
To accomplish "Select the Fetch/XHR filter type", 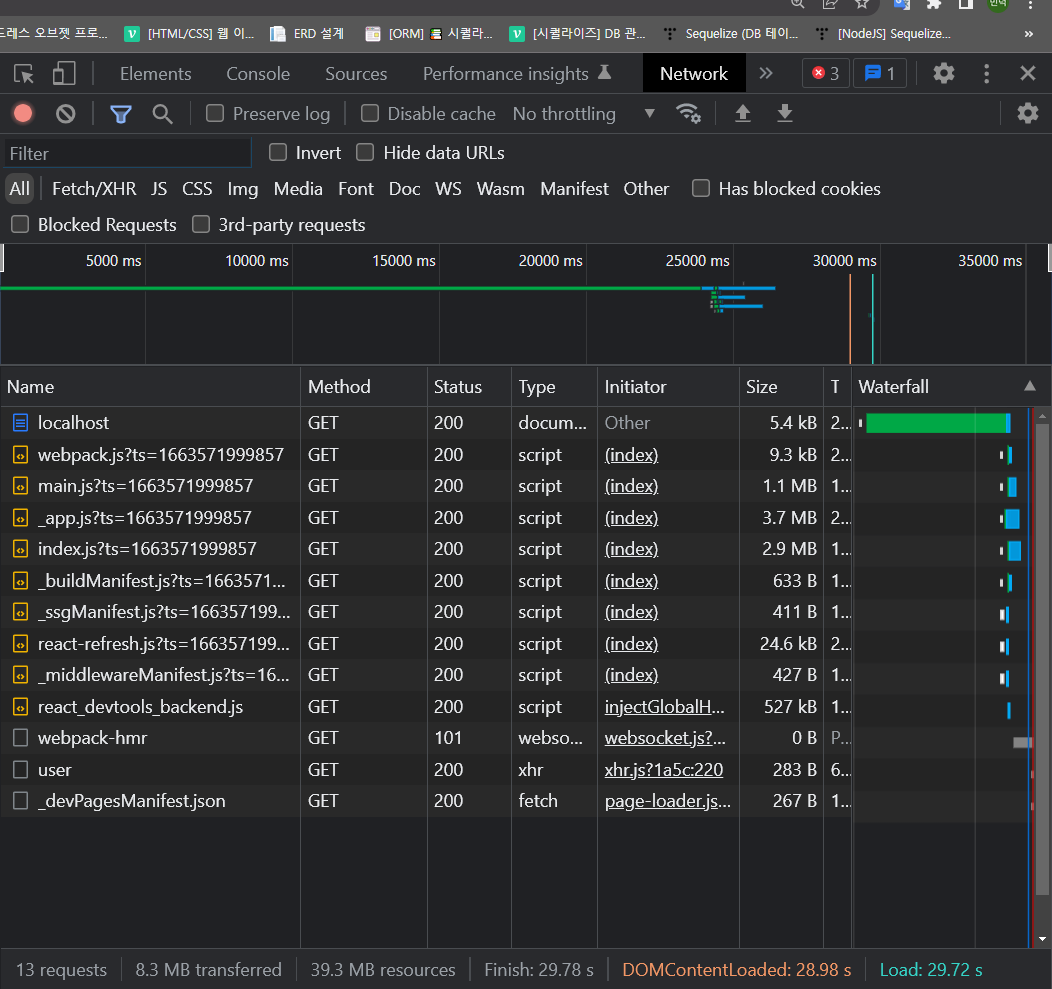I will point(94,189).
